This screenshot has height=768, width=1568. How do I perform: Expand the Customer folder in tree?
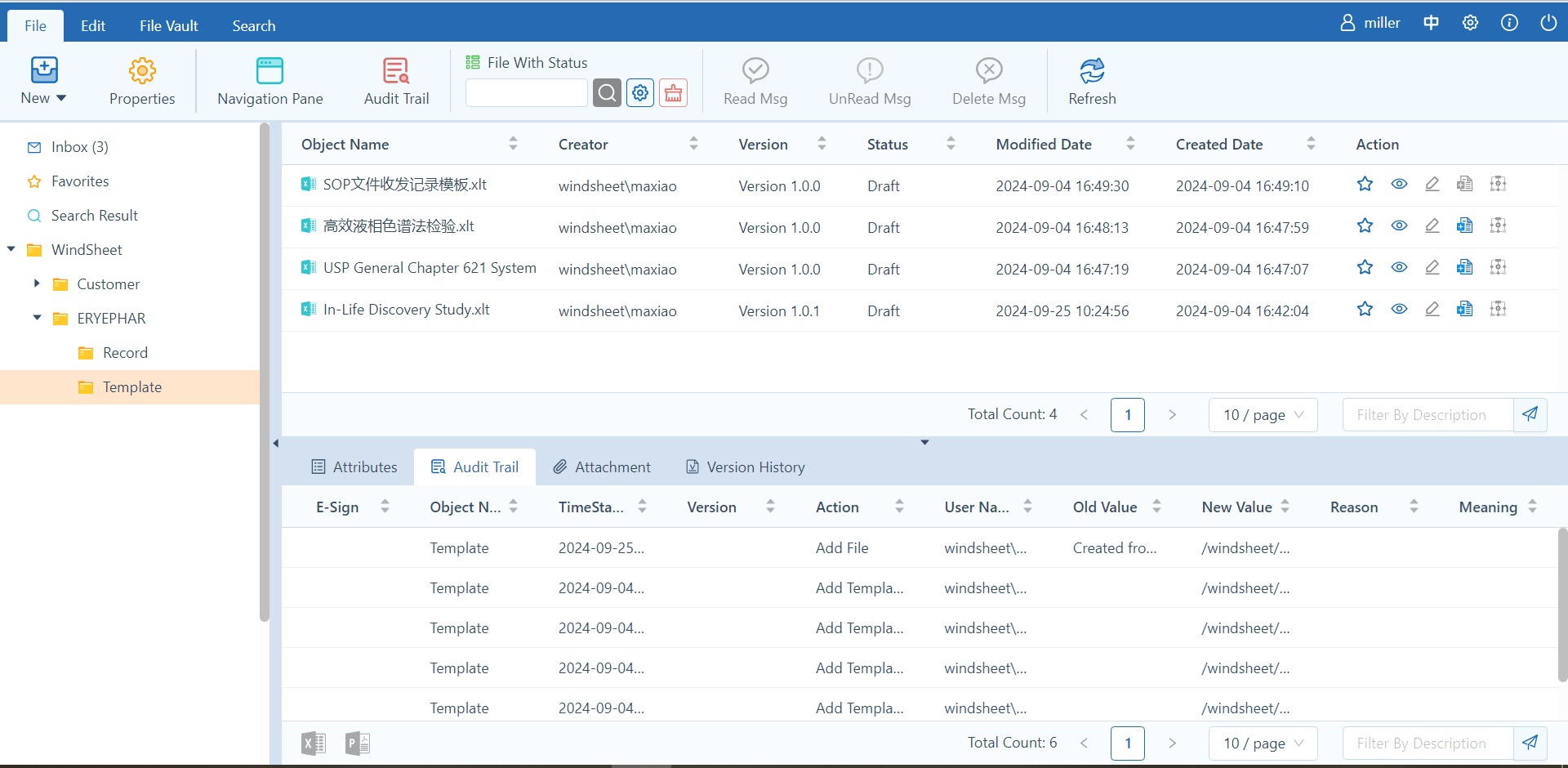[x=37, y=284]
